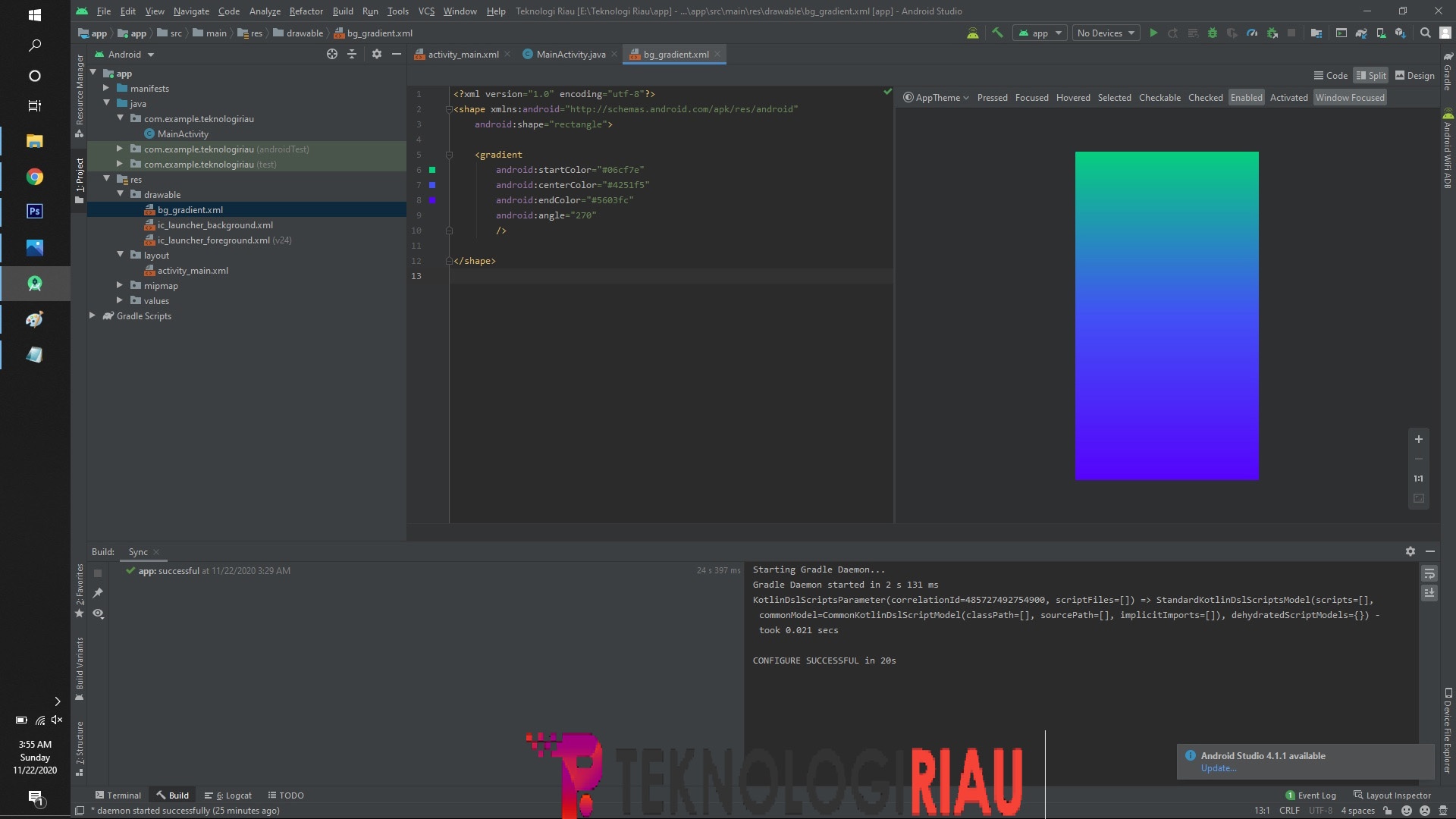Click the startColor gutter color swatch
Screen dimensions: 1456x819
[x=432, y=171]
